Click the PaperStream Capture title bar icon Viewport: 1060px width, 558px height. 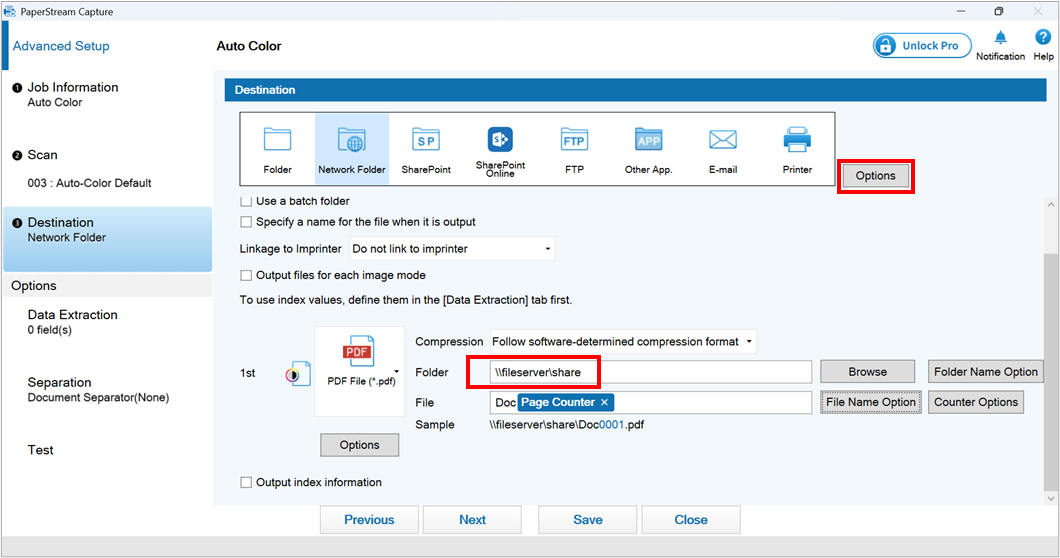[x=9, y=11]
